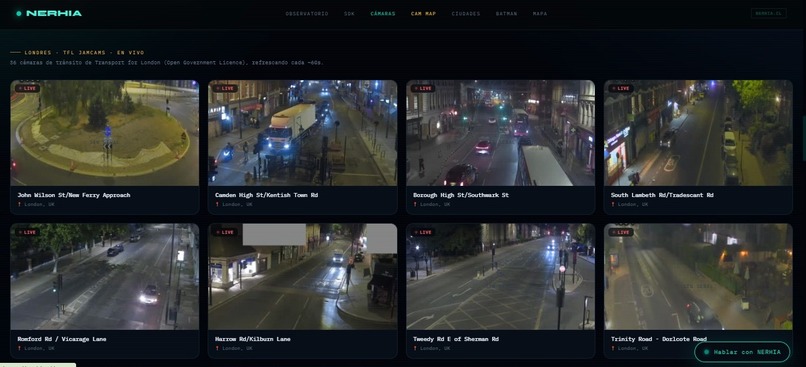
Task: Click the location pin under Camden High St/Kentish Town Rd
Action: 217,205
